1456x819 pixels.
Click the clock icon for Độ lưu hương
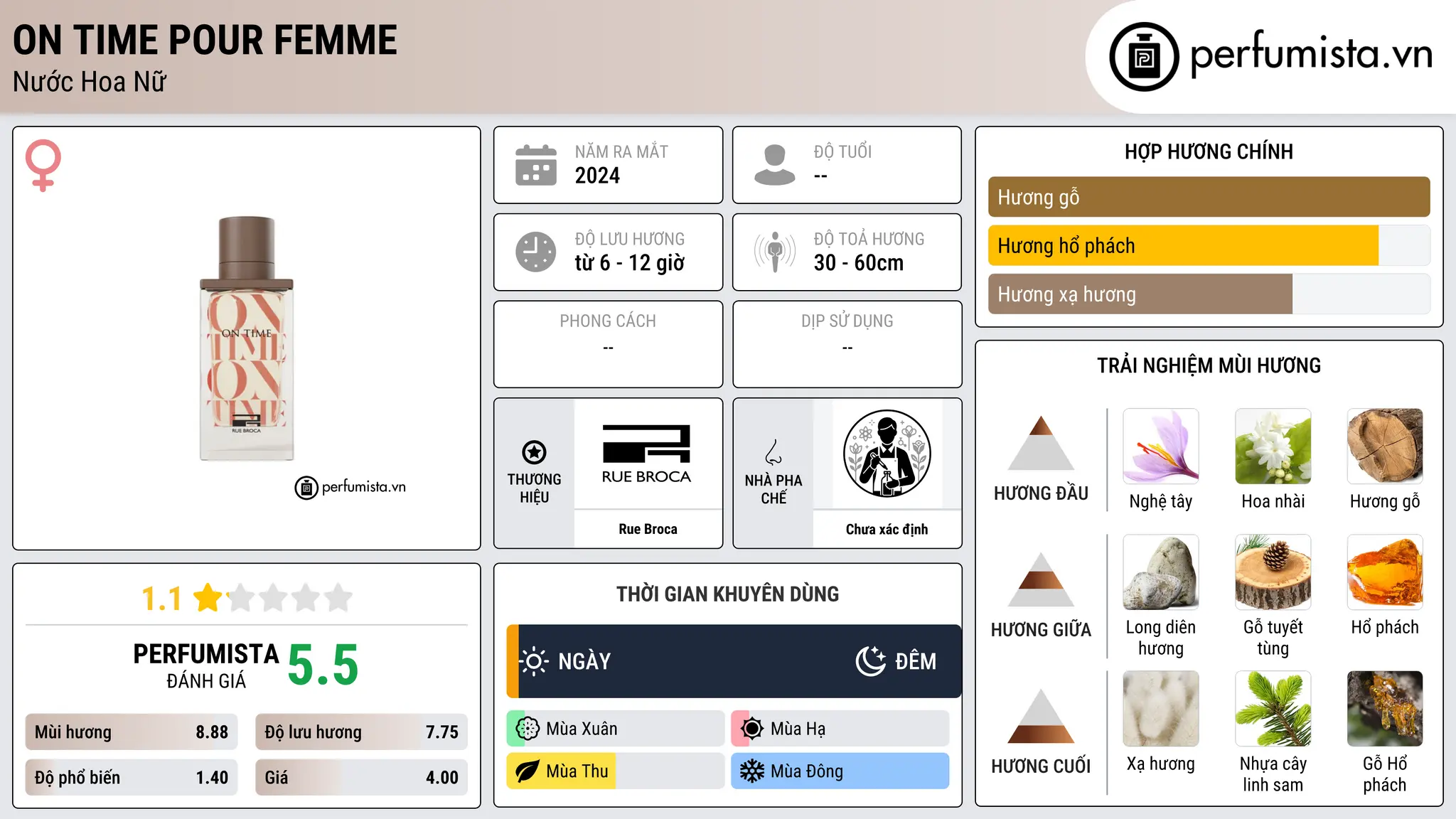click(536, 252)
